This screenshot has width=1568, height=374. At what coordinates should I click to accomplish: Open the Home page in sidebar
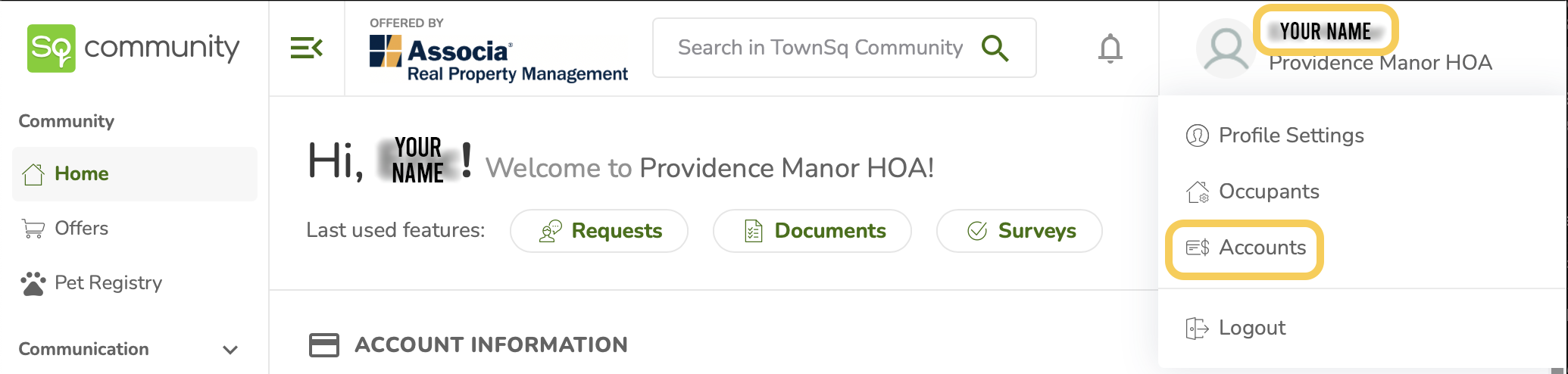[81, 174]
